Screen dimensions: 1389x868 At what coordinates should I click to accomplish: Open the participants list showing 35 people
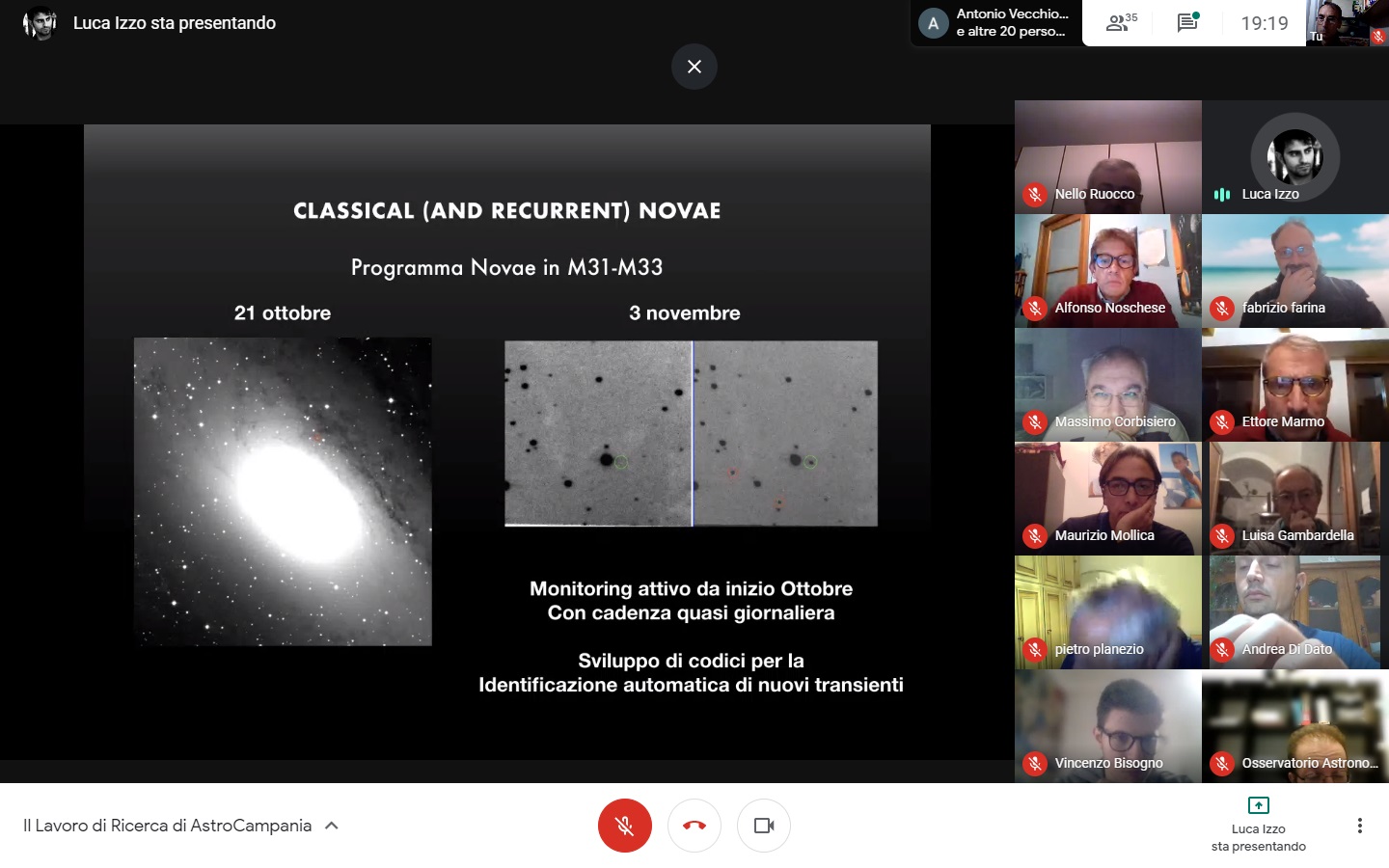1122,23
